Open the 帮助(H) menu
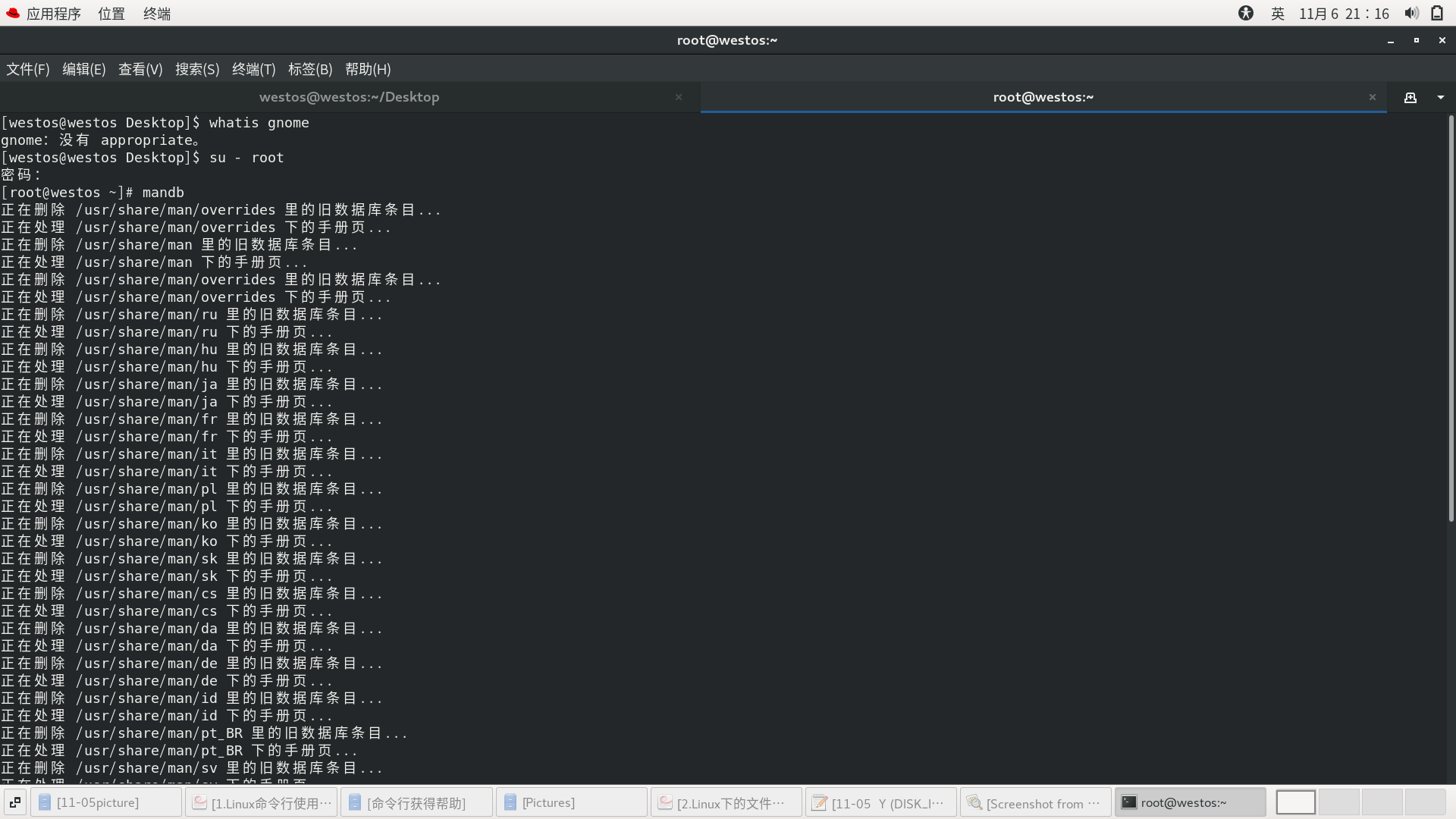The width and height of the screenshot is (1456, 819). point(368,69)
